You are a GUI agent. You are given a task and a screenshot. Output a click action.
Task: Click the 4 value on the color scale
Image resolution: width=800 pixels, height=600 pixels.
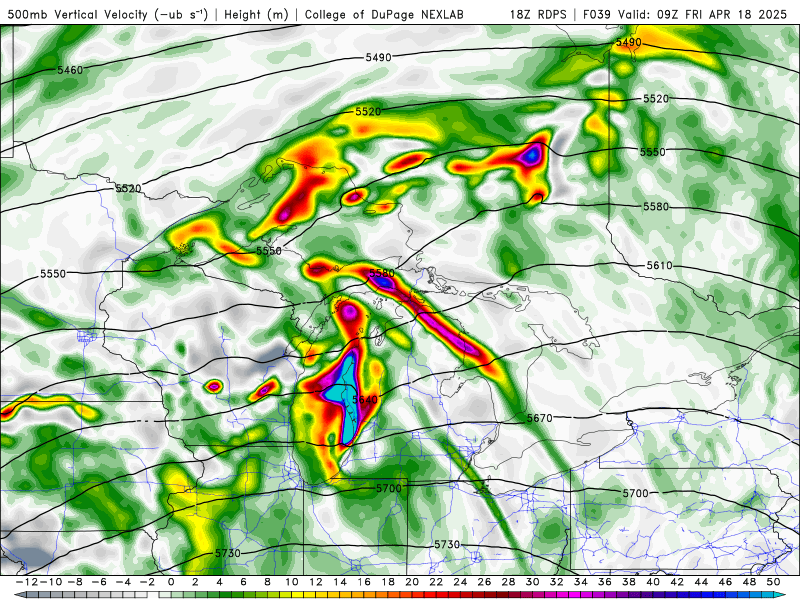[x=219, y=582]
